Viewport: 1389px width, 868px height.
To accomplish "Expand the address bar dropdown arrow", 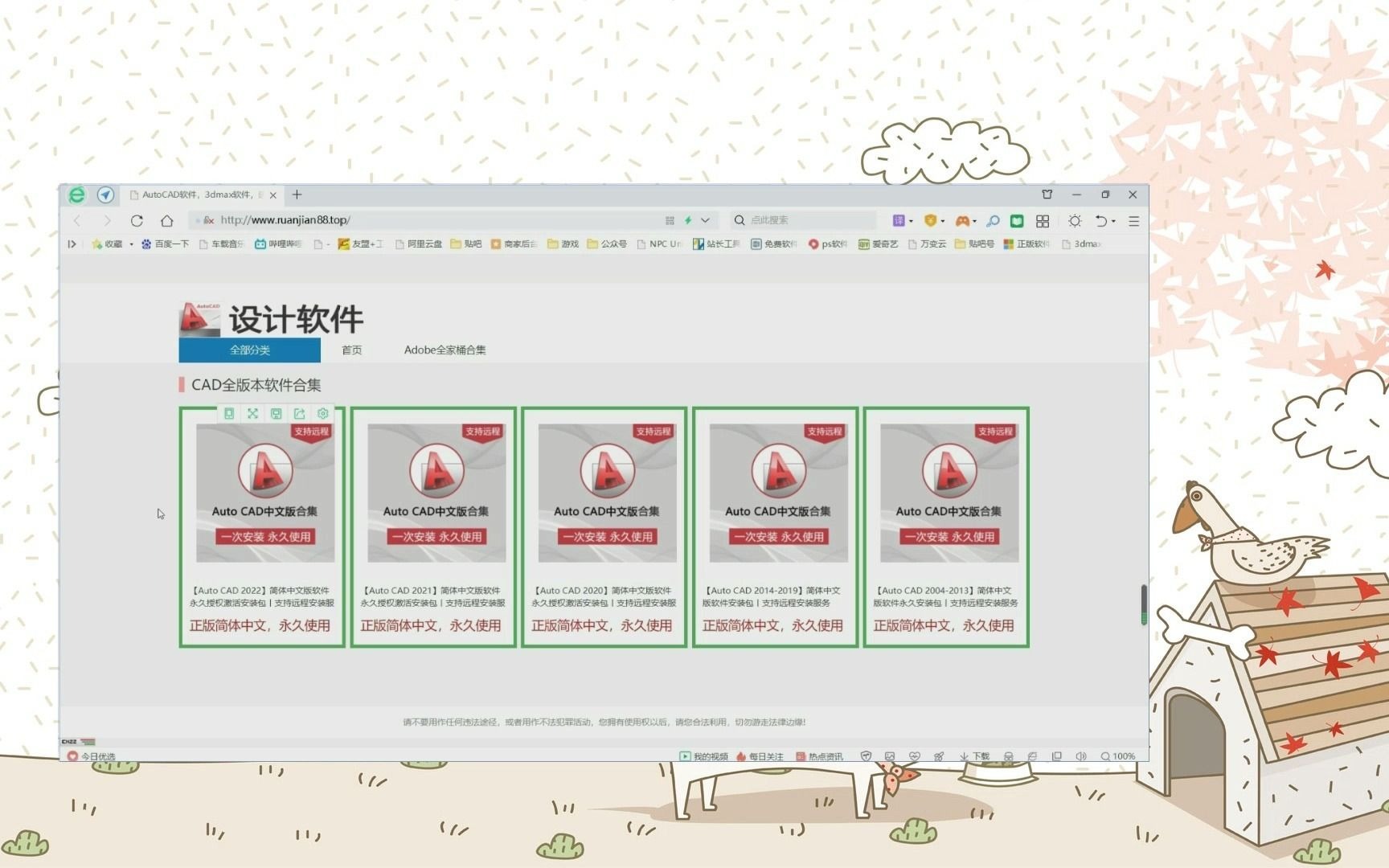I will click(x=705, y=220).
